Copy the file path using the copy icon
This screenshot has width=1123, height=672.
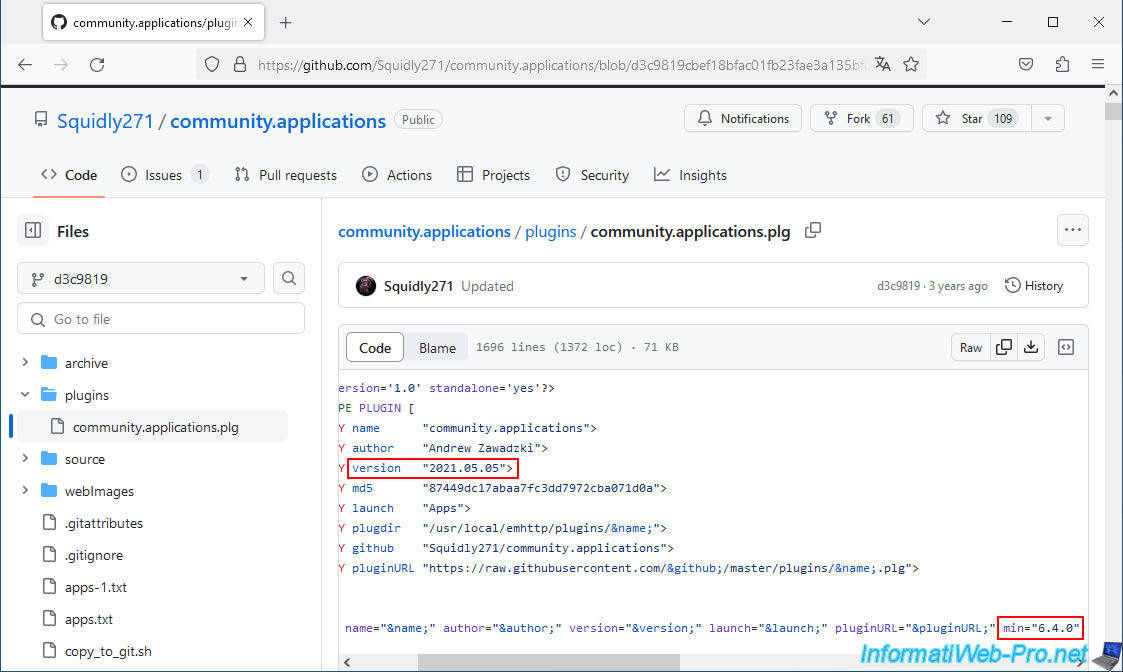click(813, 231)
